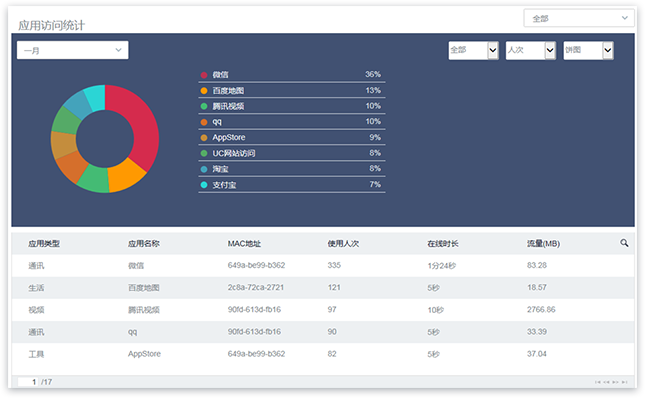Screen dimensions: 645x398
Task: Click the AppStore legend entry
Action: click(x=292, y=137)
